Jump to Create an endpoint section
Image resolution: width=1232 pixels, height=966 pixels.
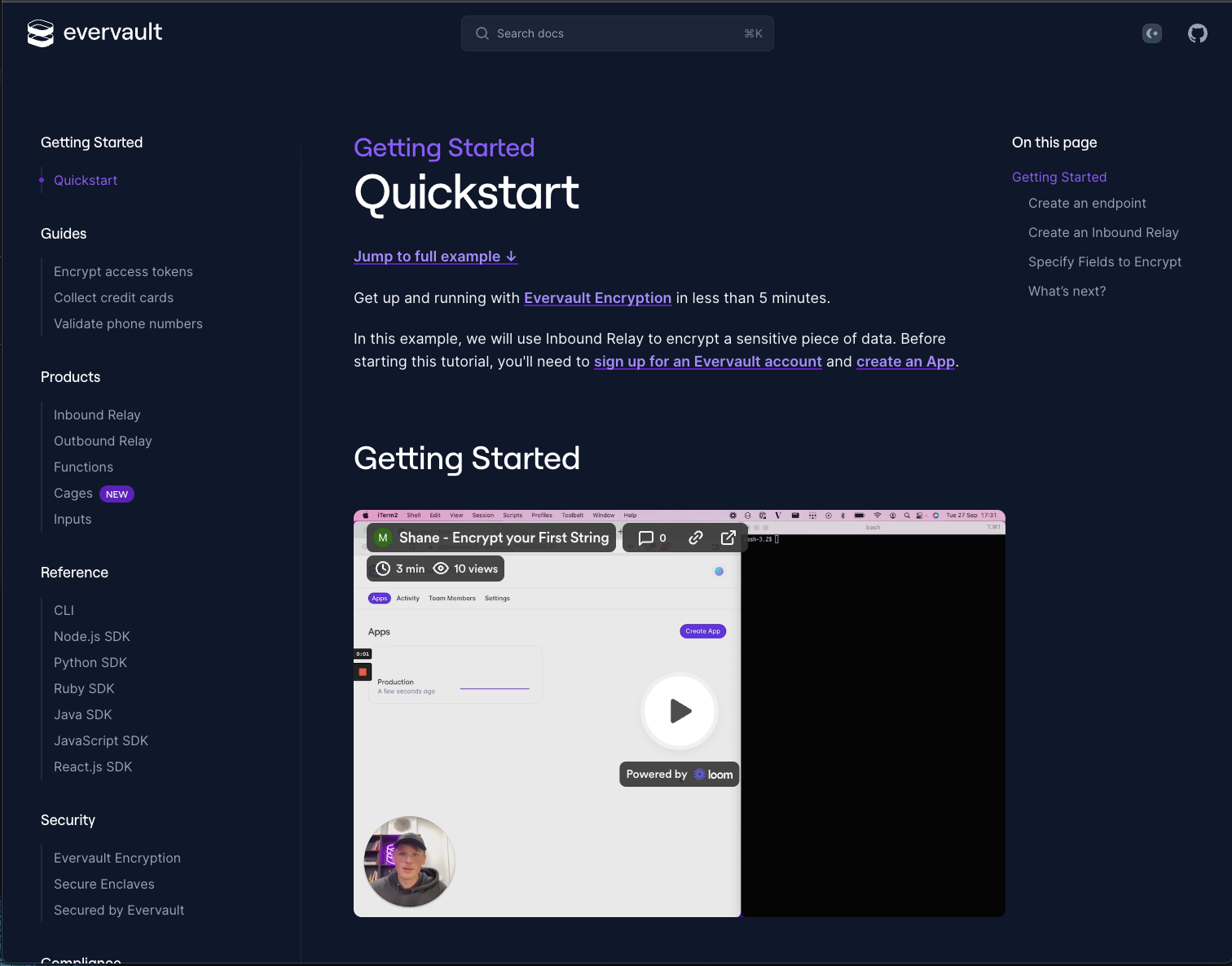pyautogui.click(x=1087, y=204)
